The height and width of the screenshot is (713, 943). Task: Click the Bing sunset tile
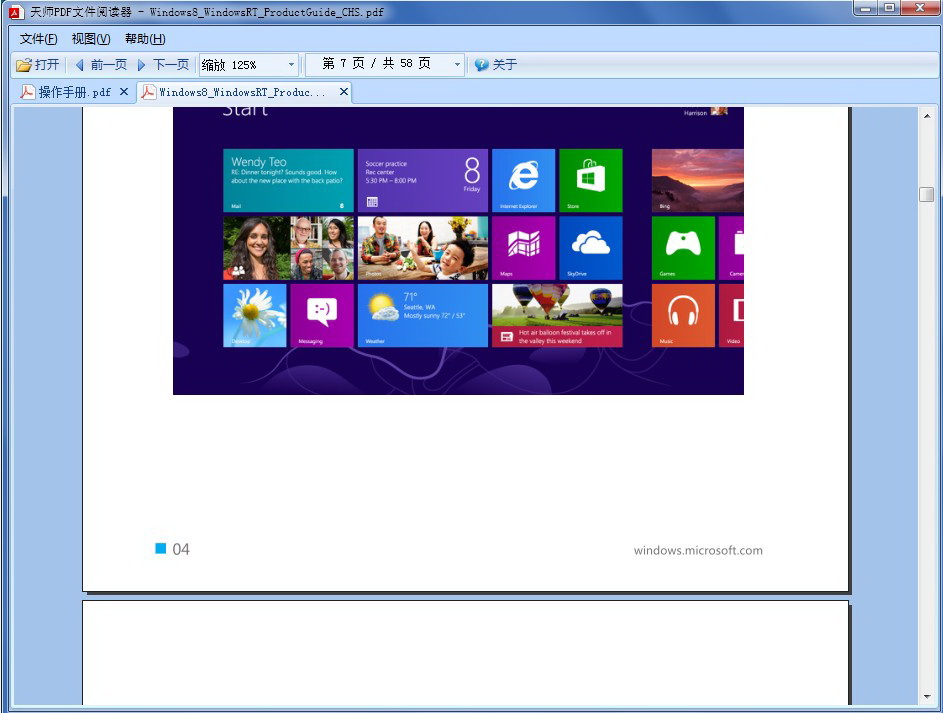[698, 180]
